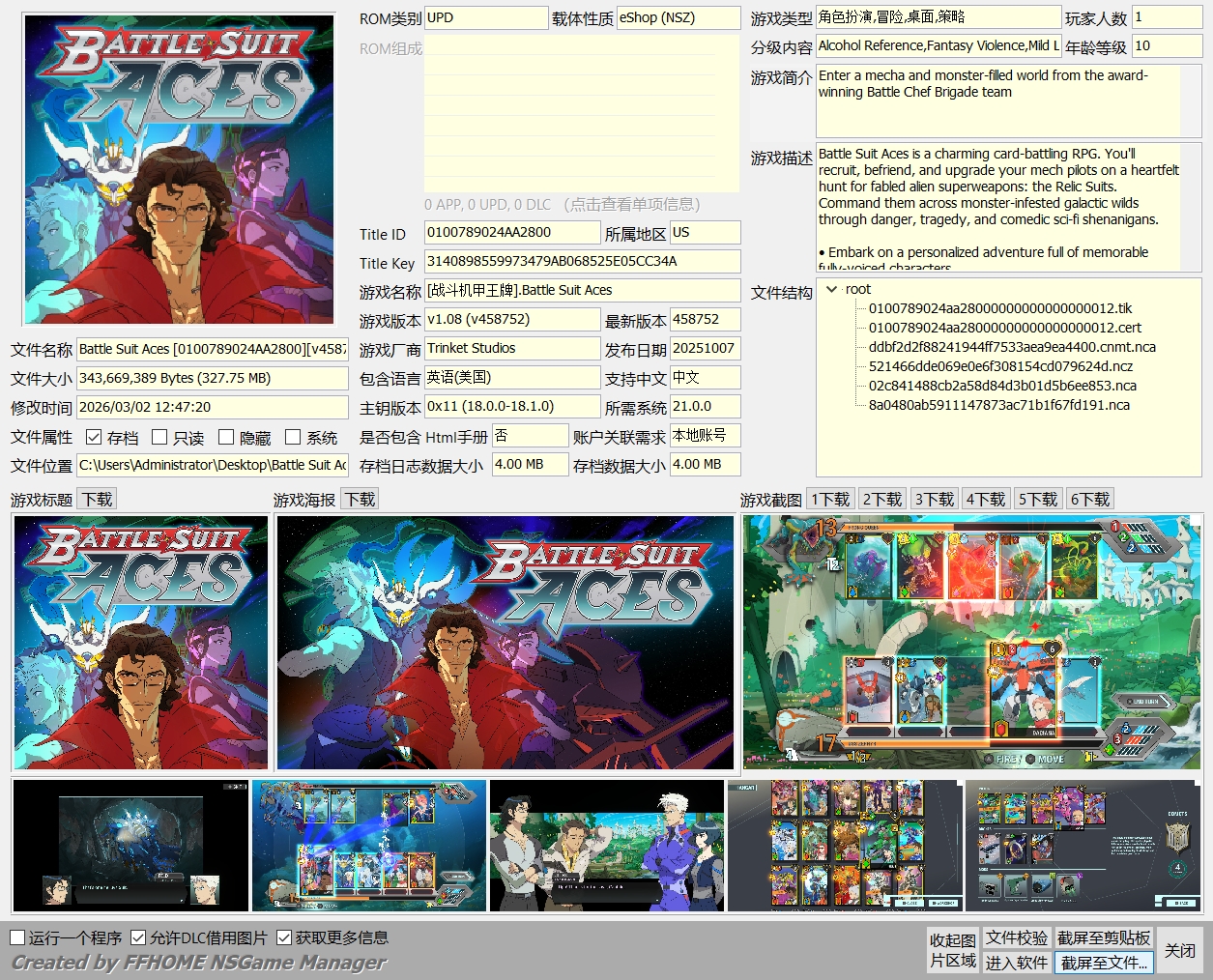
Task: Collapse the root node in file structure
Action: click(x=832, y=289)
